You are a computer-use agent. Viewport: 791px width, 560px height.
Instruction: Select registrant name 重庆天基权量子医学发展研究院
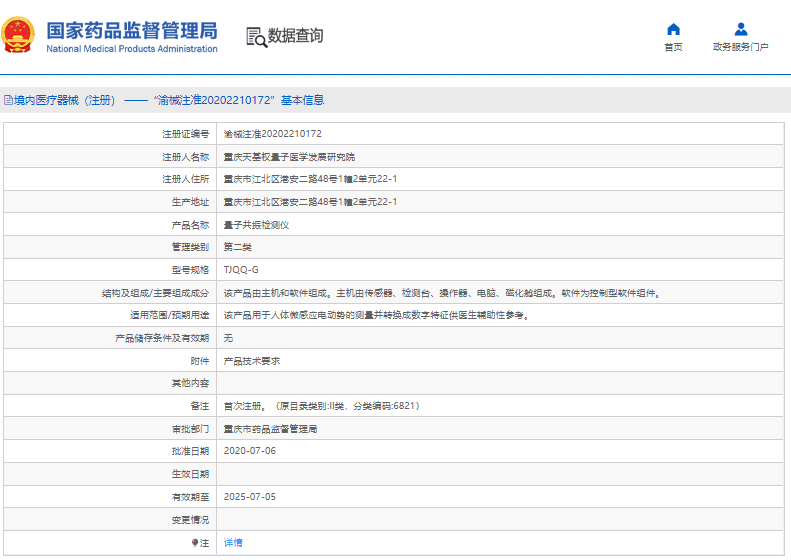click(x=289, y=157)
